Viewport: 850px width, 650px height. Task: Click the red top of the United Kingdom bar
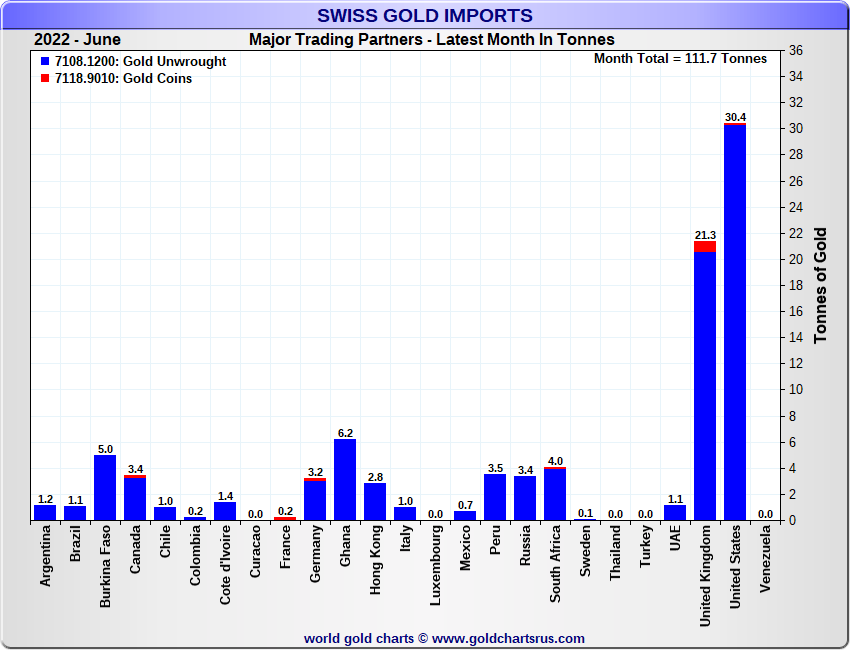pos(705,246)
